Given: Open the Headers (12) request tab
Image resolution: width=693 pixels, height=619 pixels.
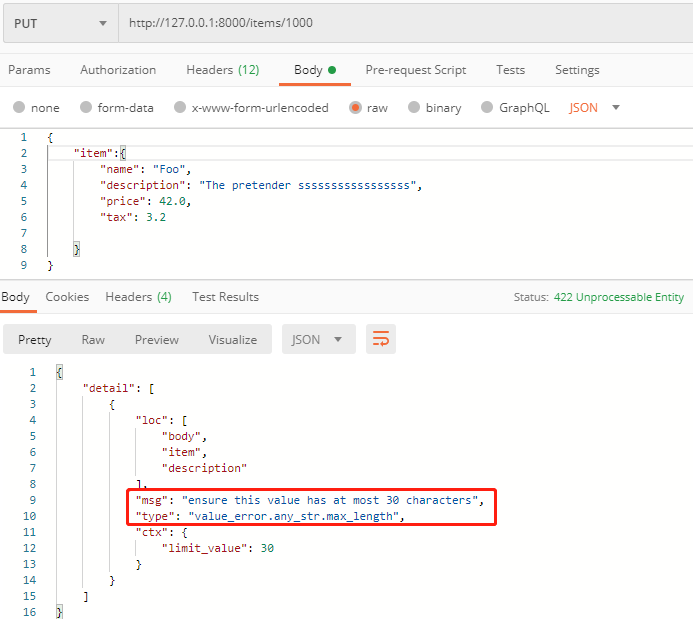Looking at the screenshot, I should (x=222, y=70).
